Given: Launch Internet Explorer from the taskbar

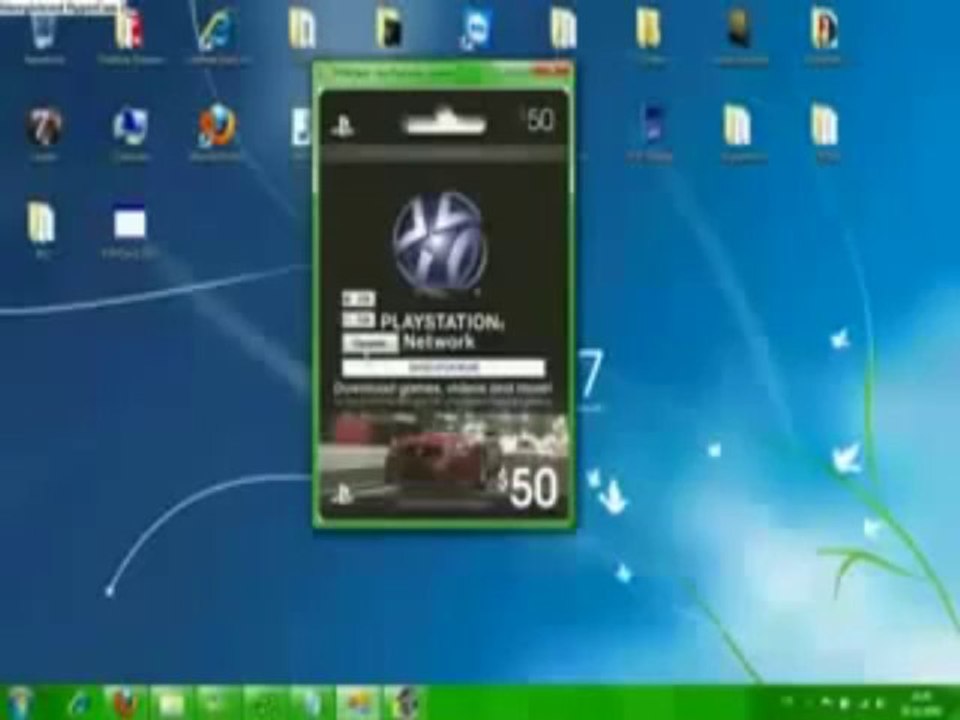Looking at the screenshot, I should 80,703.
